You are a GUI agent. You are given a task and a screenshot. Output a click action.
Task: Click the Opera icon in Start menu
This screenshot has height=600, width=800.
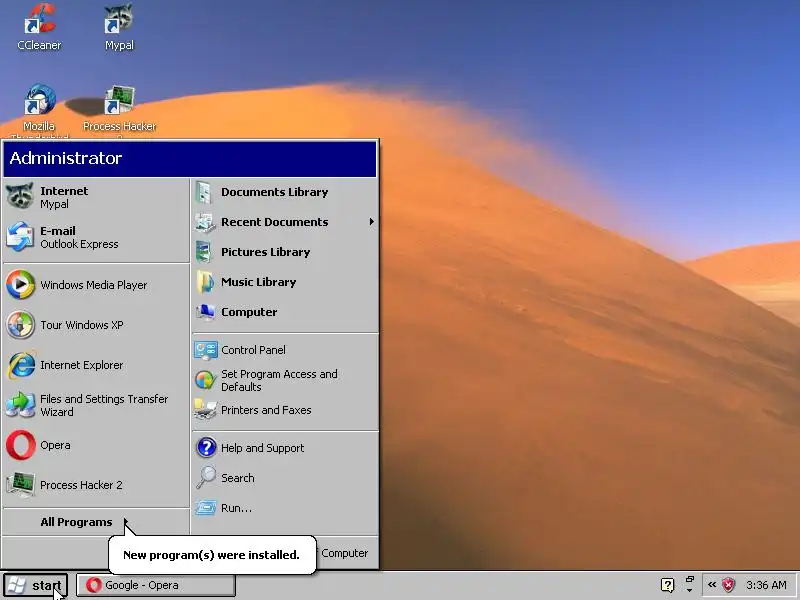click(20, 445)
